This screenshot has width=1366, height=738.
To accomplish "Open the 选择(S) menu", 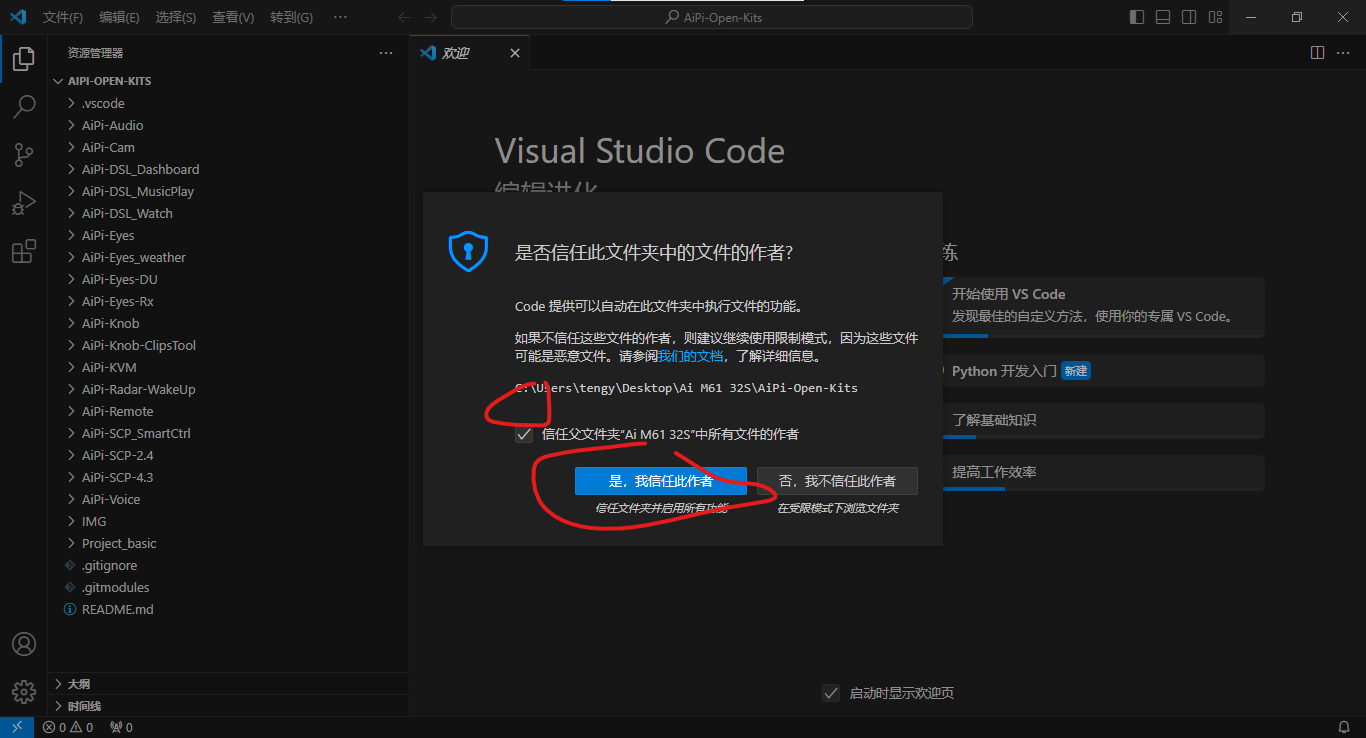I will pyautogui.click(x=176, y=17).
